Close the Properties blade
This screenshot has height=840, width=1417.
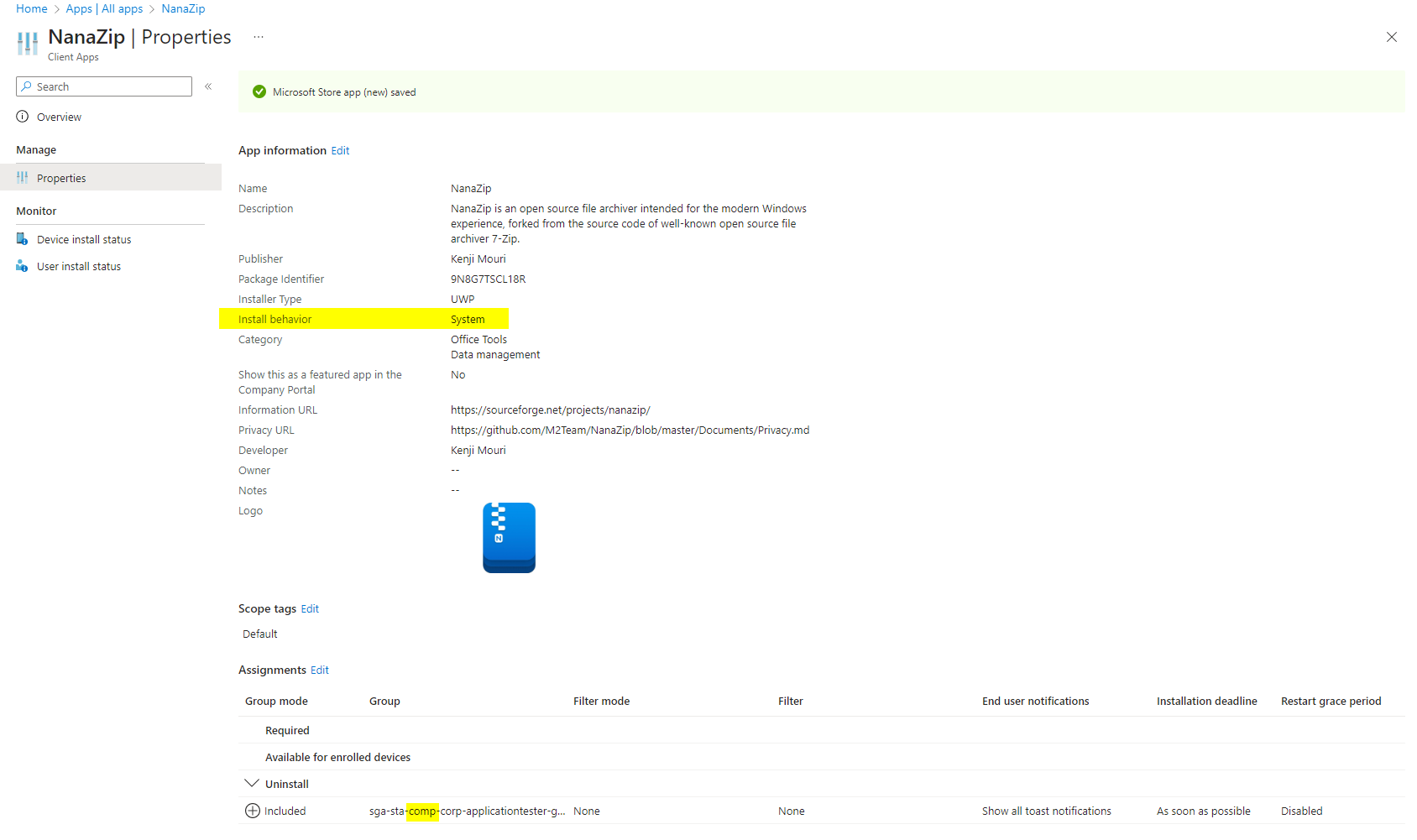click(x=1392, y=37)
